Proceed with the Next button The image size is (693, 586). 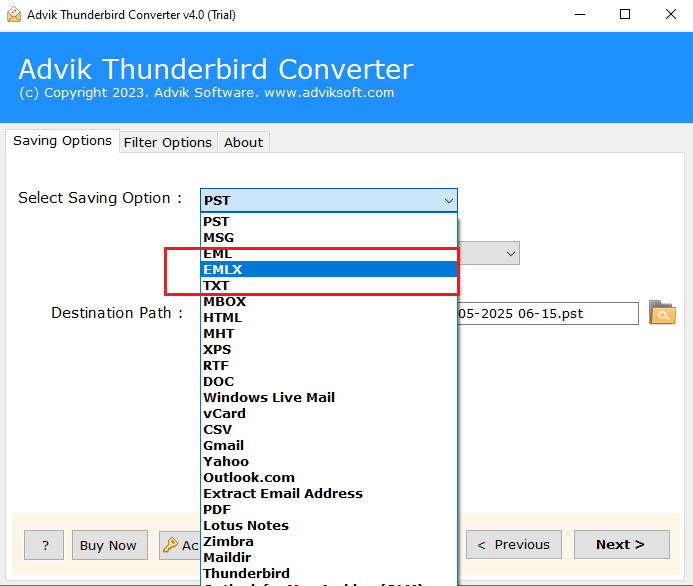point(621,544)
